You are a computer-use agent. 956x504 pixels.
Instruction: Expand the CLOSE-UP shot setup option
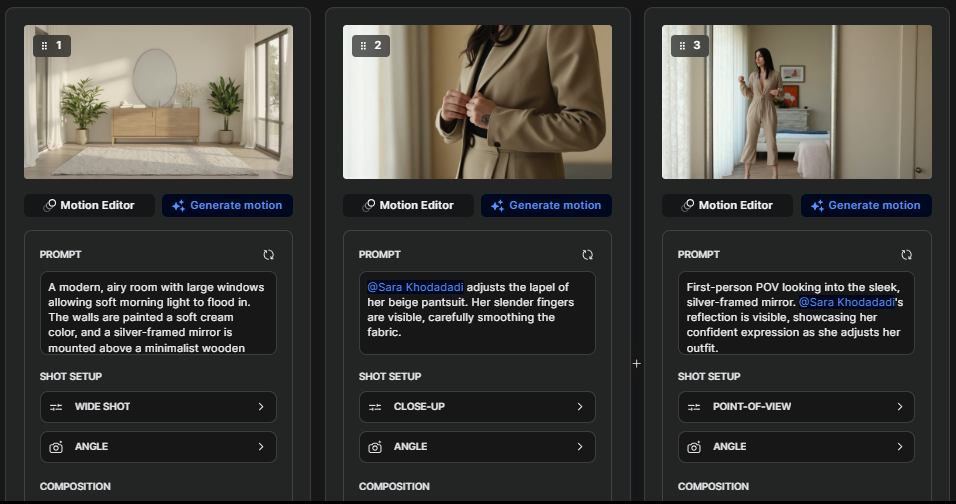point(477,407)
